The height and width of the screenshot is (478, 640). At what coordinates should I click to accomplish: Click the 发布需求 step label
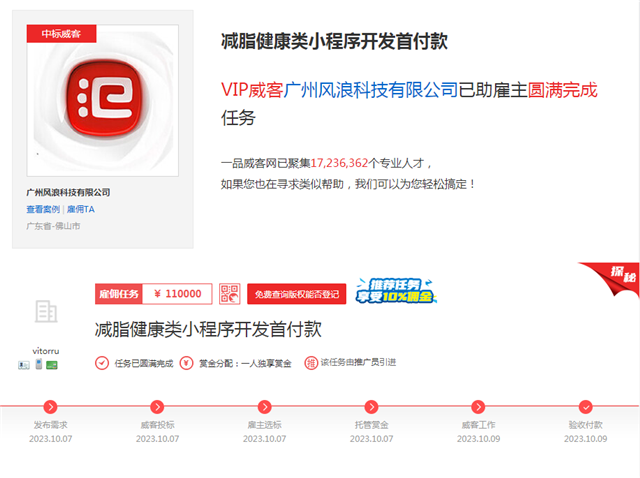(51, 425)
